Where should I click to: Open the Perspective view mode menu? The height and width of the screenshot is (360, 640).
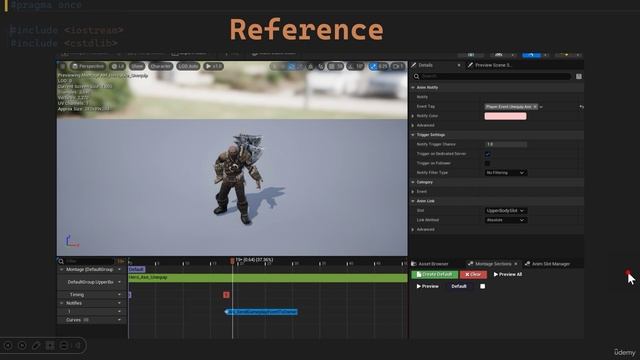click(88, 66)
